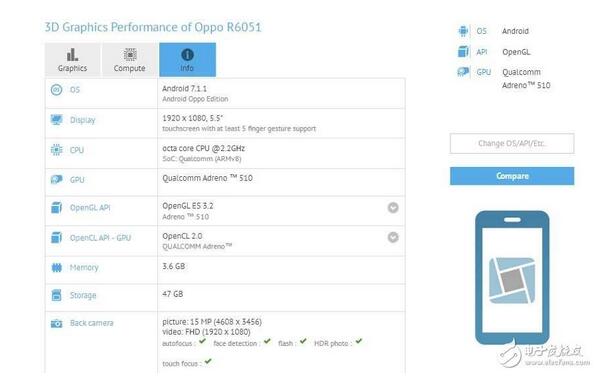Expand the OpenCL 2.0 details
The height and width of the screenshot is (381, 603).
393,237
